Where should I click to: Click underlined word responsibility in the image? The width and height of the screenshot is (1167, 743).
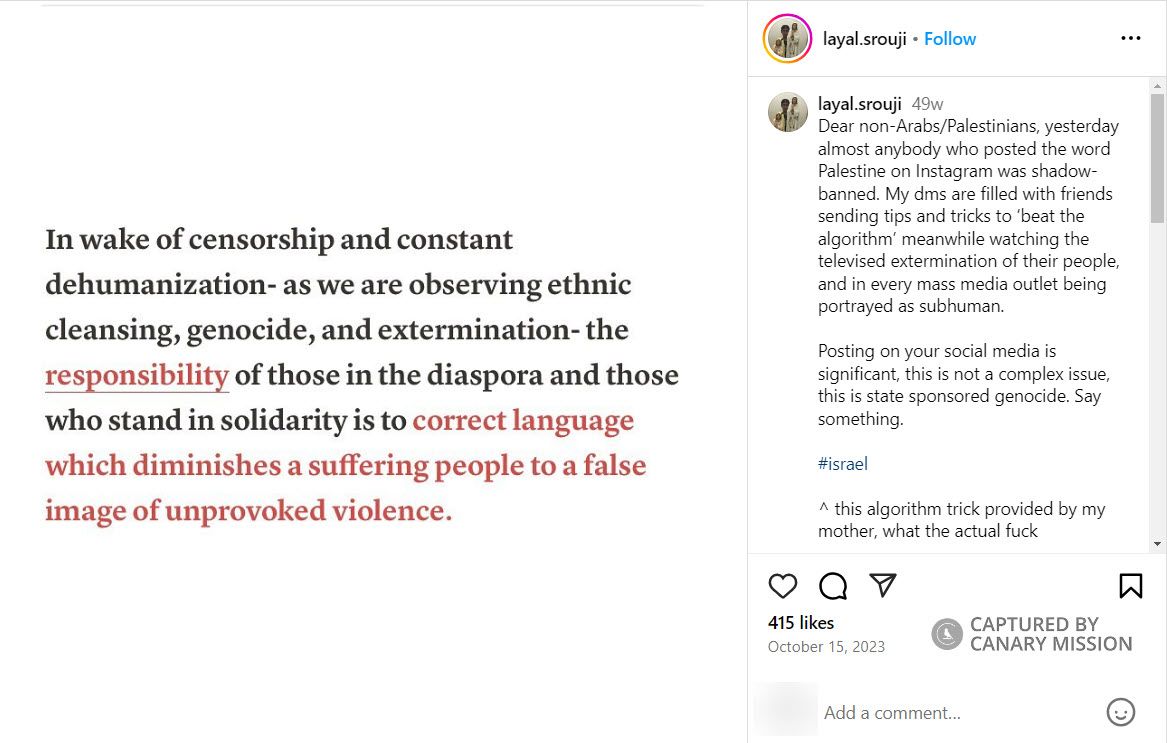(x=137, y=375)
